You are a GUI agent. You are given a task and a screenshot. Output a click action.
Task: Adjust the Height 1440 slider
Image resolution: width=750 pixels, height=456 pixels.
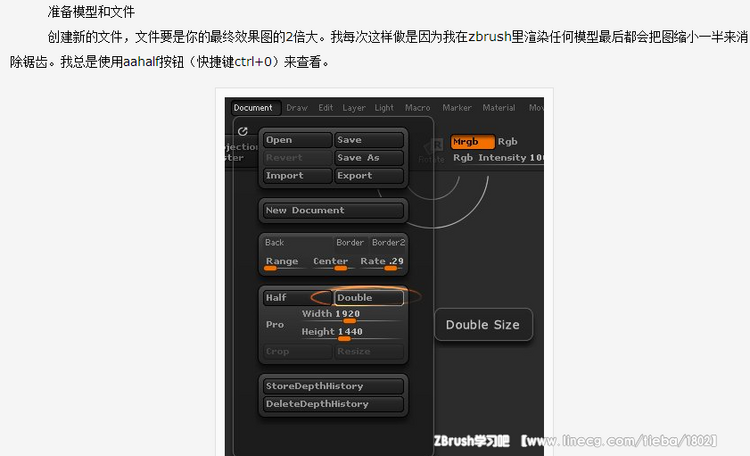351,333
